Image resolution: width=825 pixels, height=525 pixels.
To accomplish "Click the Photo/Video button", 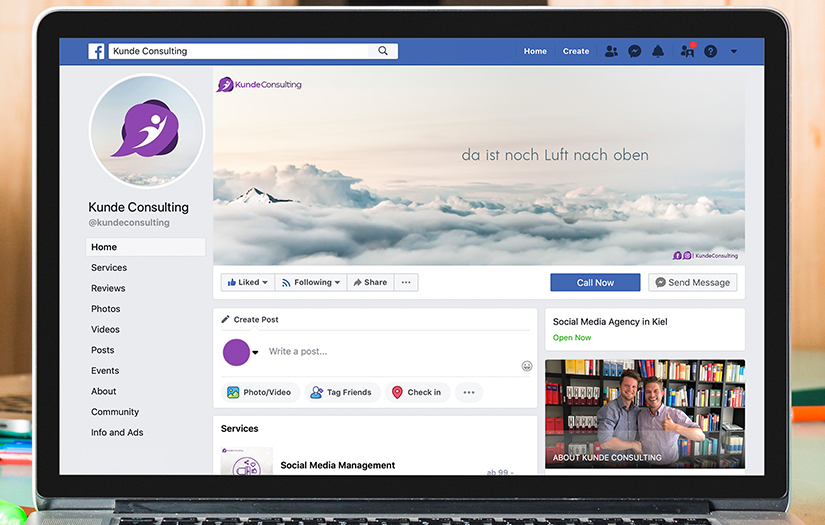I will click(260, 392).
